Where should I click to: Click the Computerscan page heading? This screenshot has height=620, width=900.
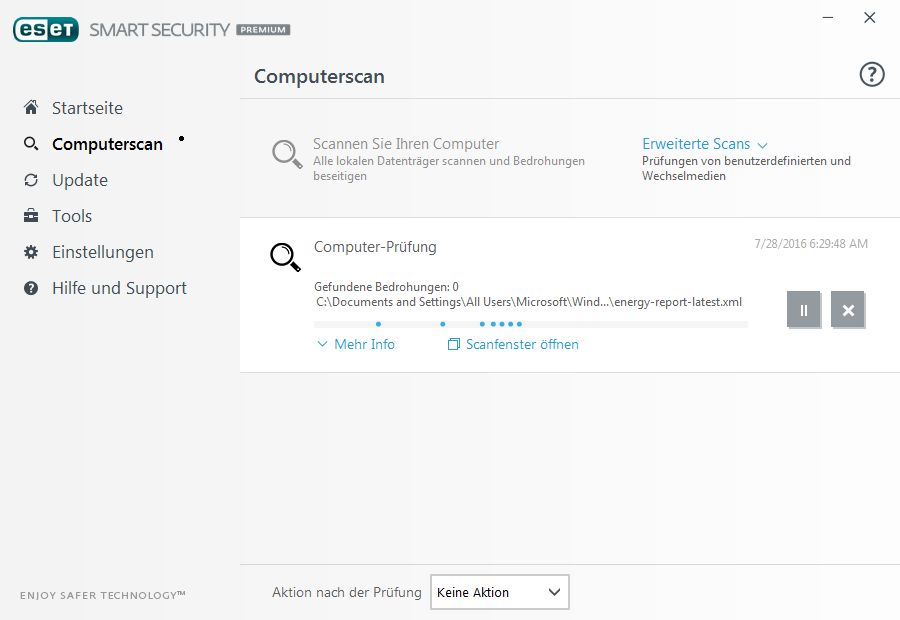coord(319,76)
